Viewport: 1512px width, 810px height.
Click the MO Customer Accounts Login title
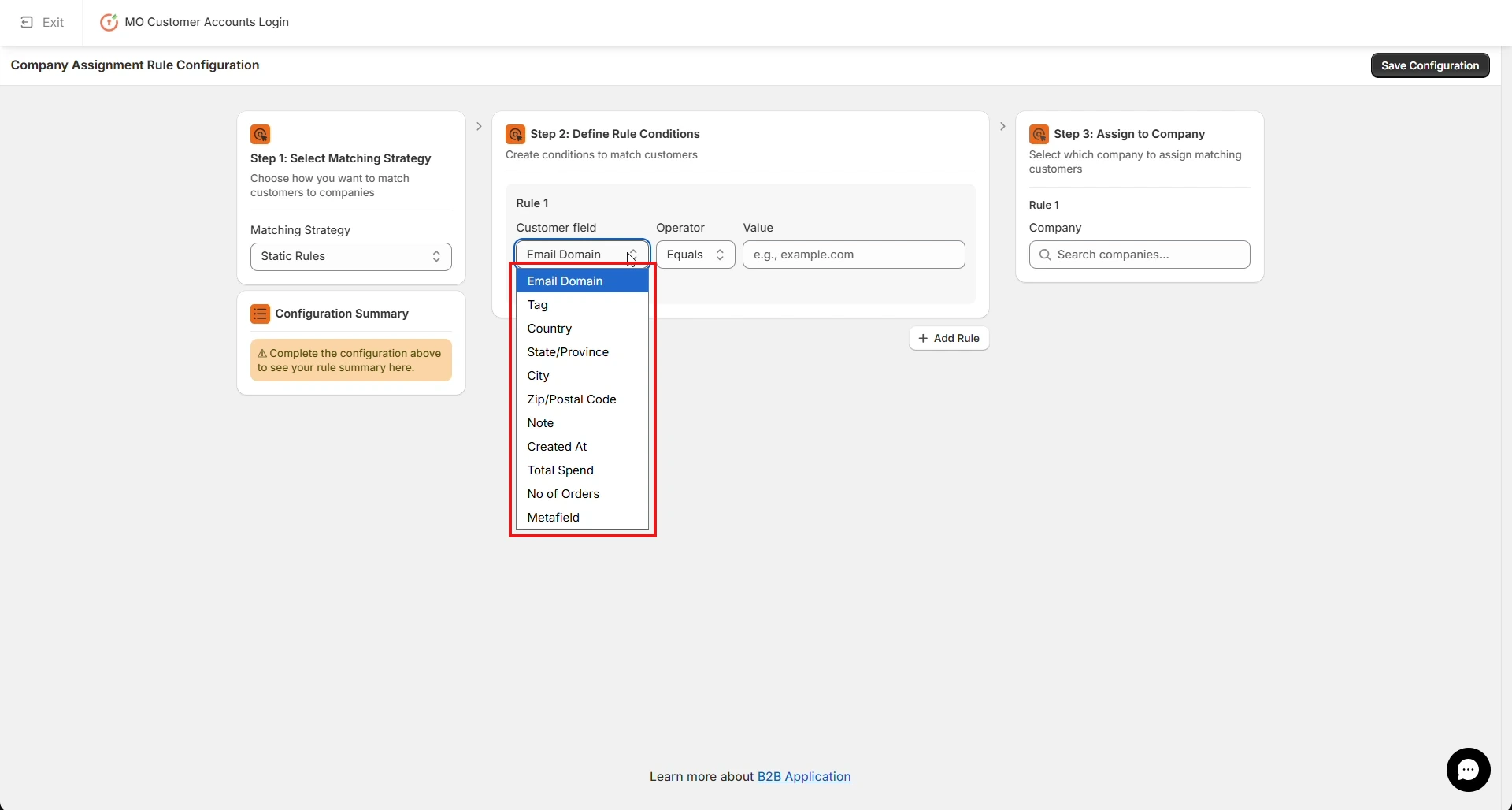pos(207,22)
